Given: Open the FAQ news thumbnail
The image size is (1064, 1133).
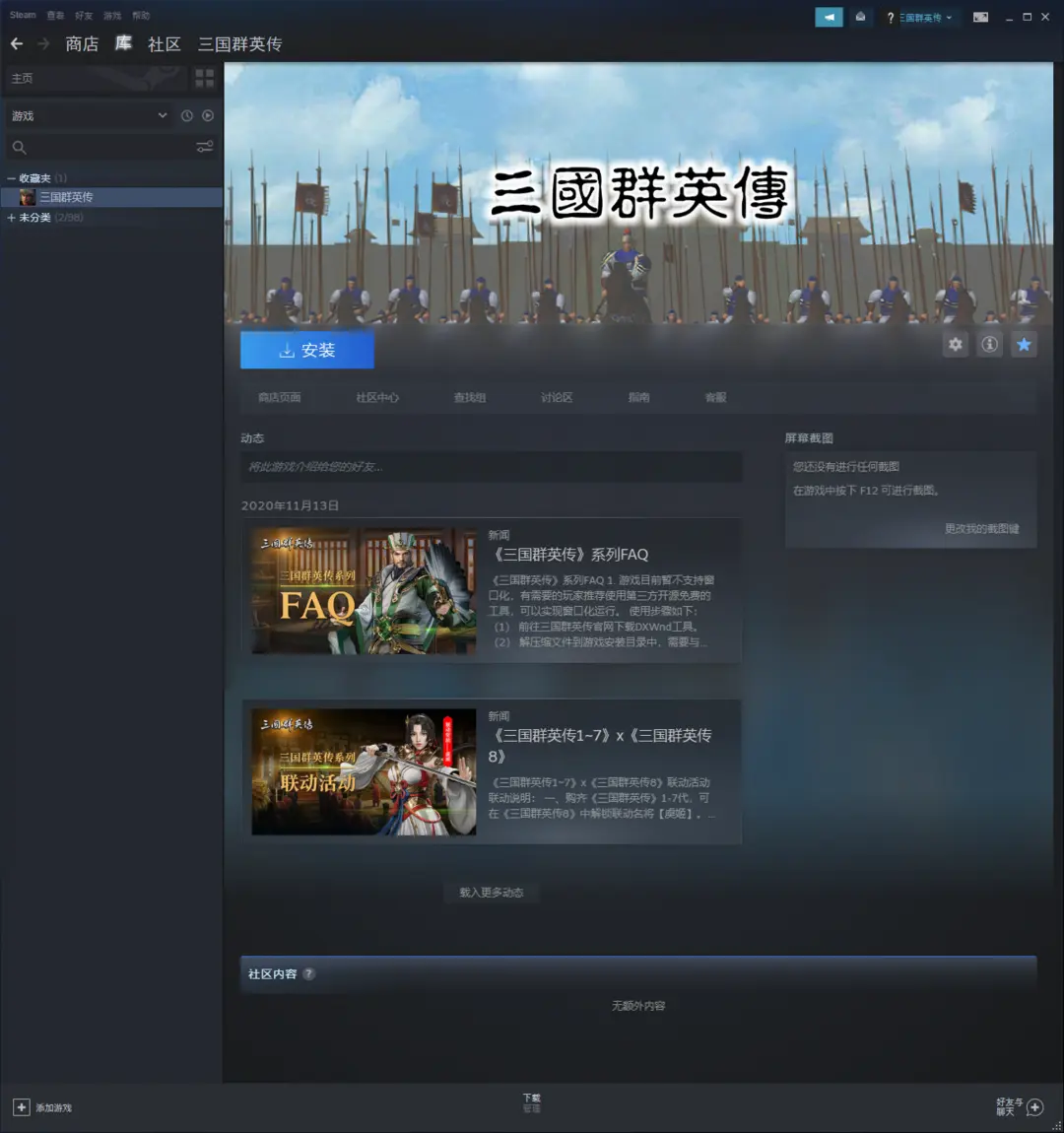Looking at the screenshot, I should (364, 590).
